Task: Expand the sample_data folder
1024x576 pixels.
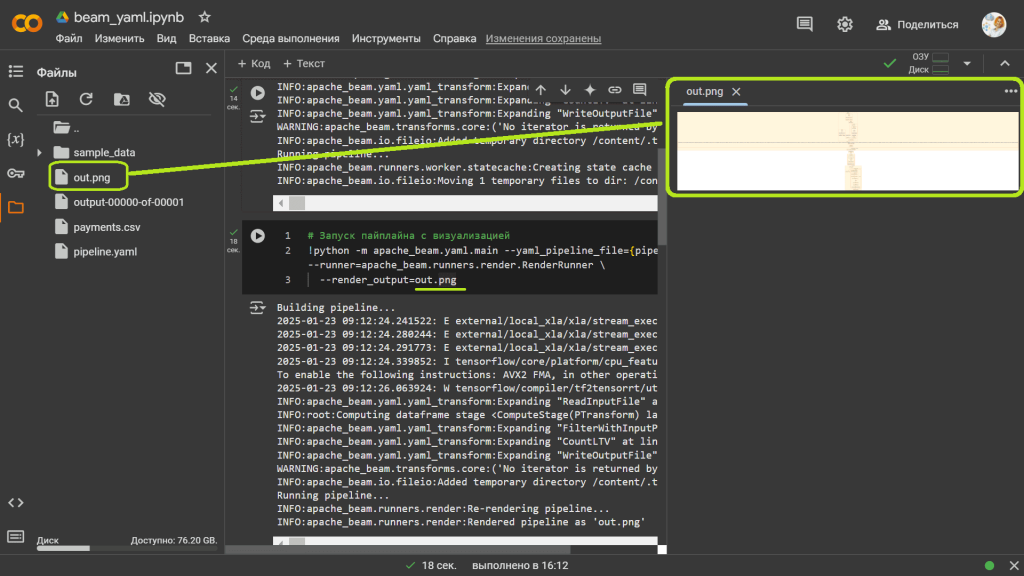Action: point(40,152)
